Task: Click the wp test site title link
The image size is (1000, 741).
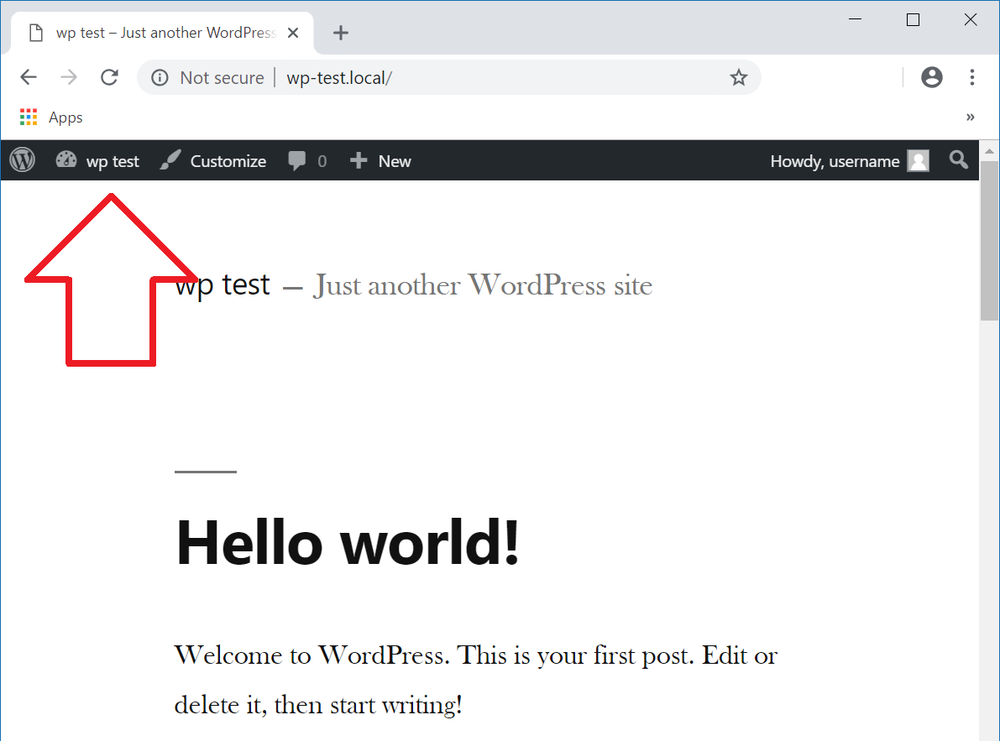Action: coord(223,284)
